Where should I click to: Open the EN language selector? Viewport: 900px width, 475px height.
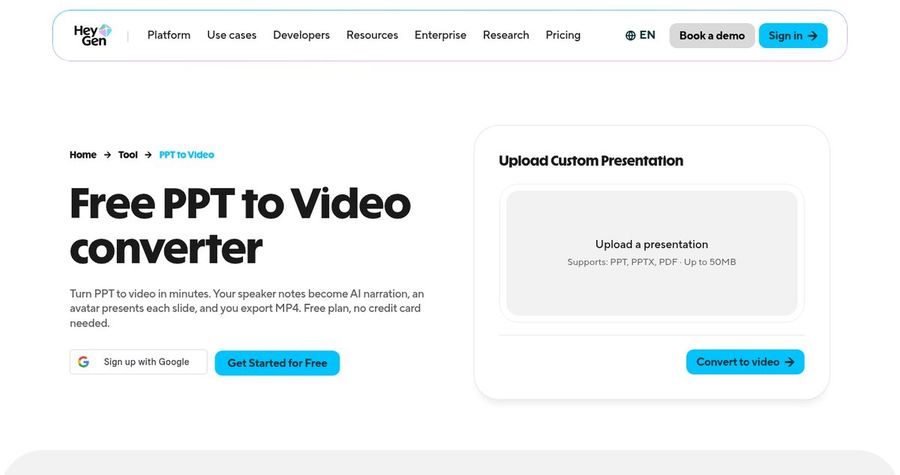640,35
